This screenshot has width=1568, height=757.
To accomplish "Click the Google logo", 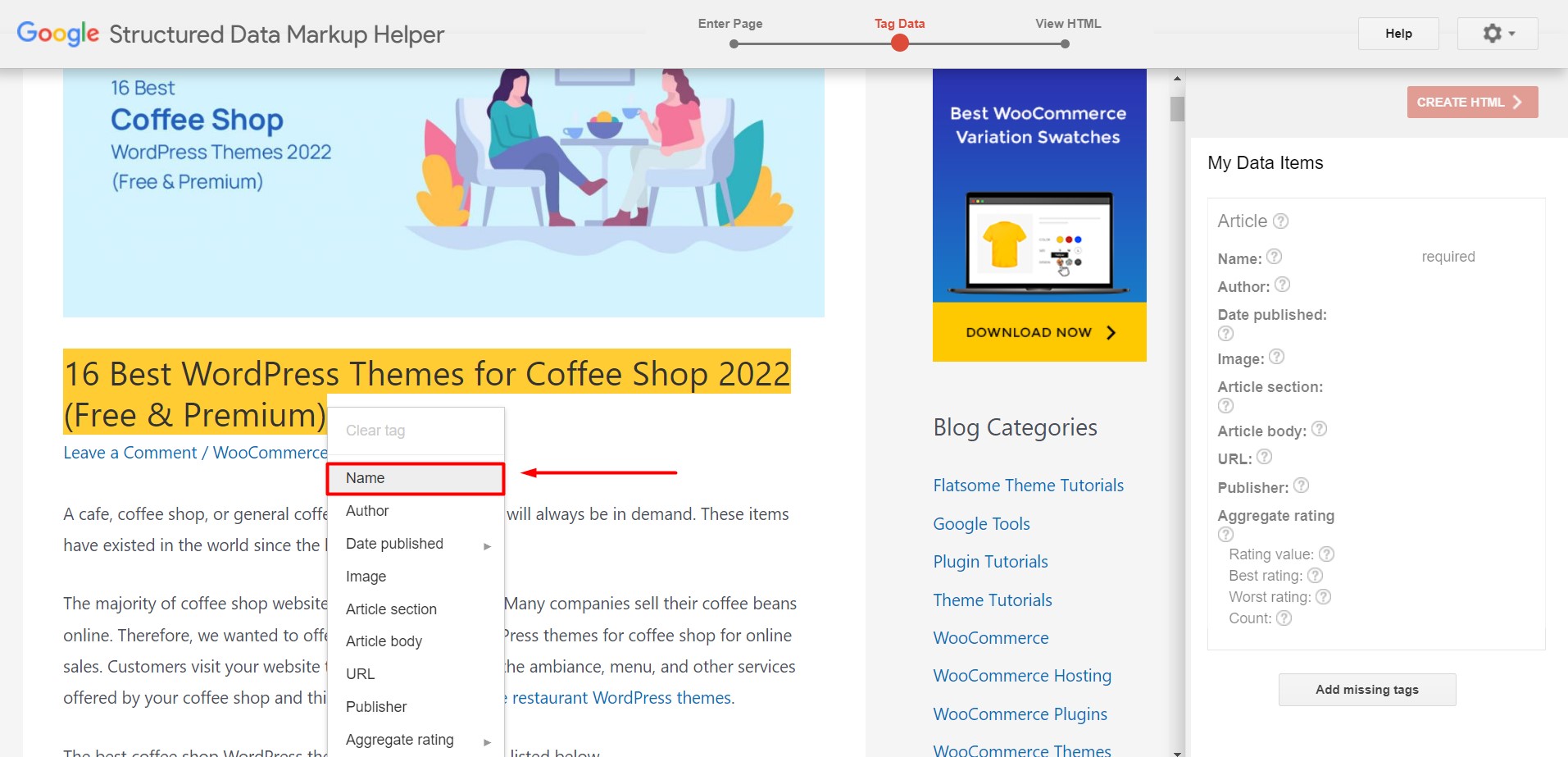I will click(58, 34).
